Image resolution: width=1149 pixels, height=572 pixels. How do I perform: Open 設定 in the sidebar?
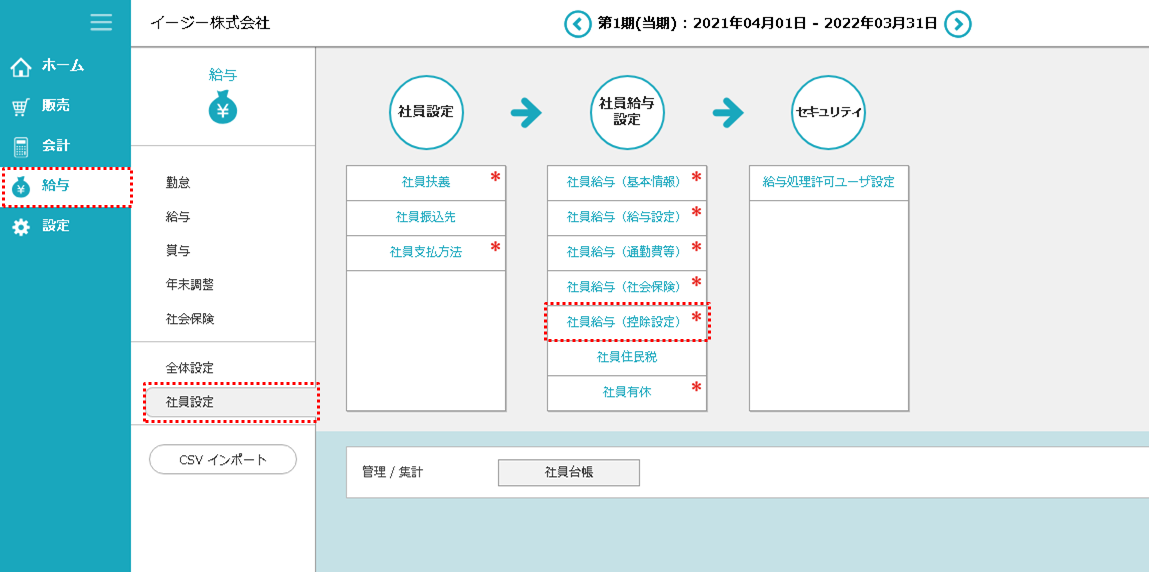click(x=56, y=226)
